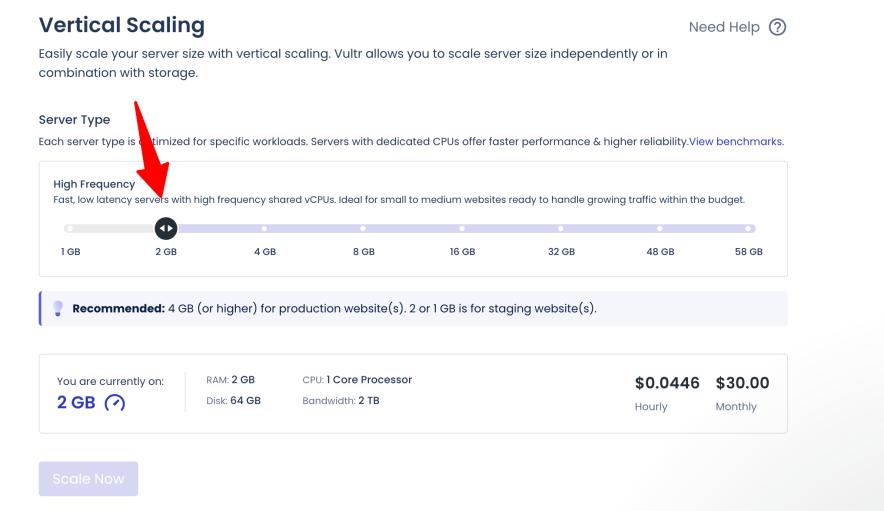Viewport: 884px width, 511px height.
Task: Open the Need Help text link
Action: (724, 27)
